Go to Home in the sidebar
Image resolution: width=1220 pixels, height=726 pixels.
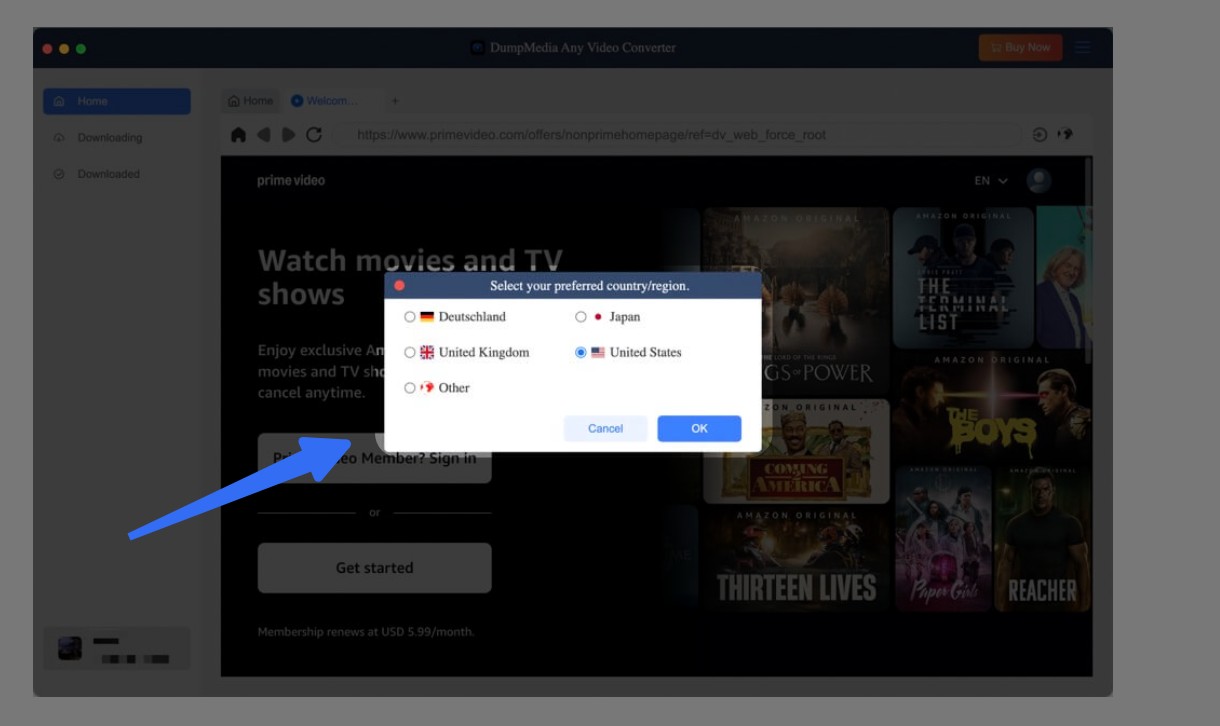tap(116, 101)
